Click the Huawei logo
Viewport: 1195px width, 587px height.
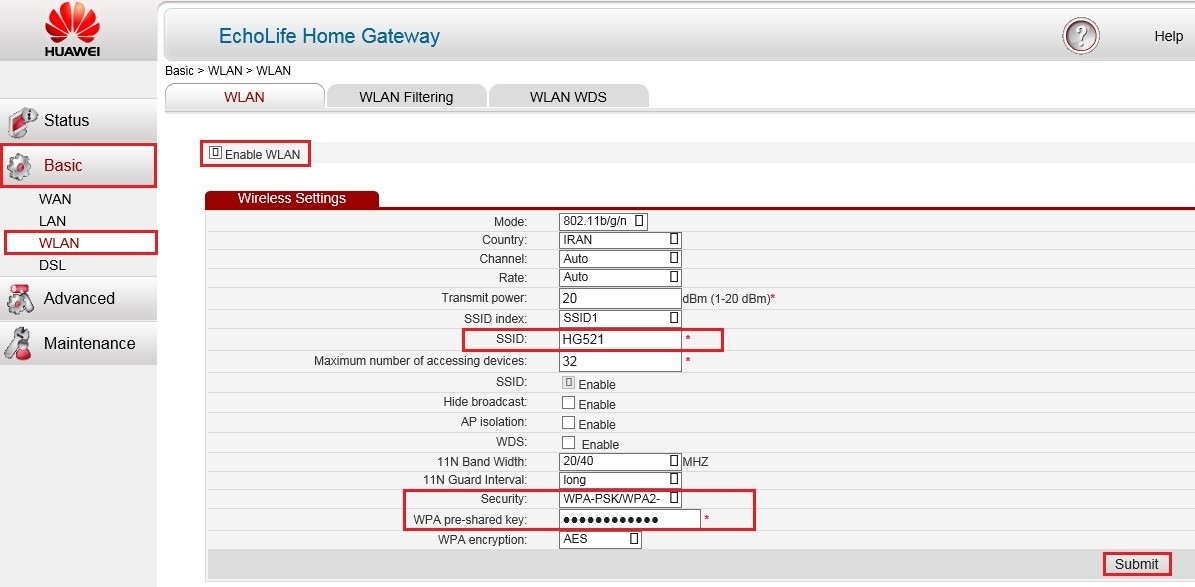point(73,30)
